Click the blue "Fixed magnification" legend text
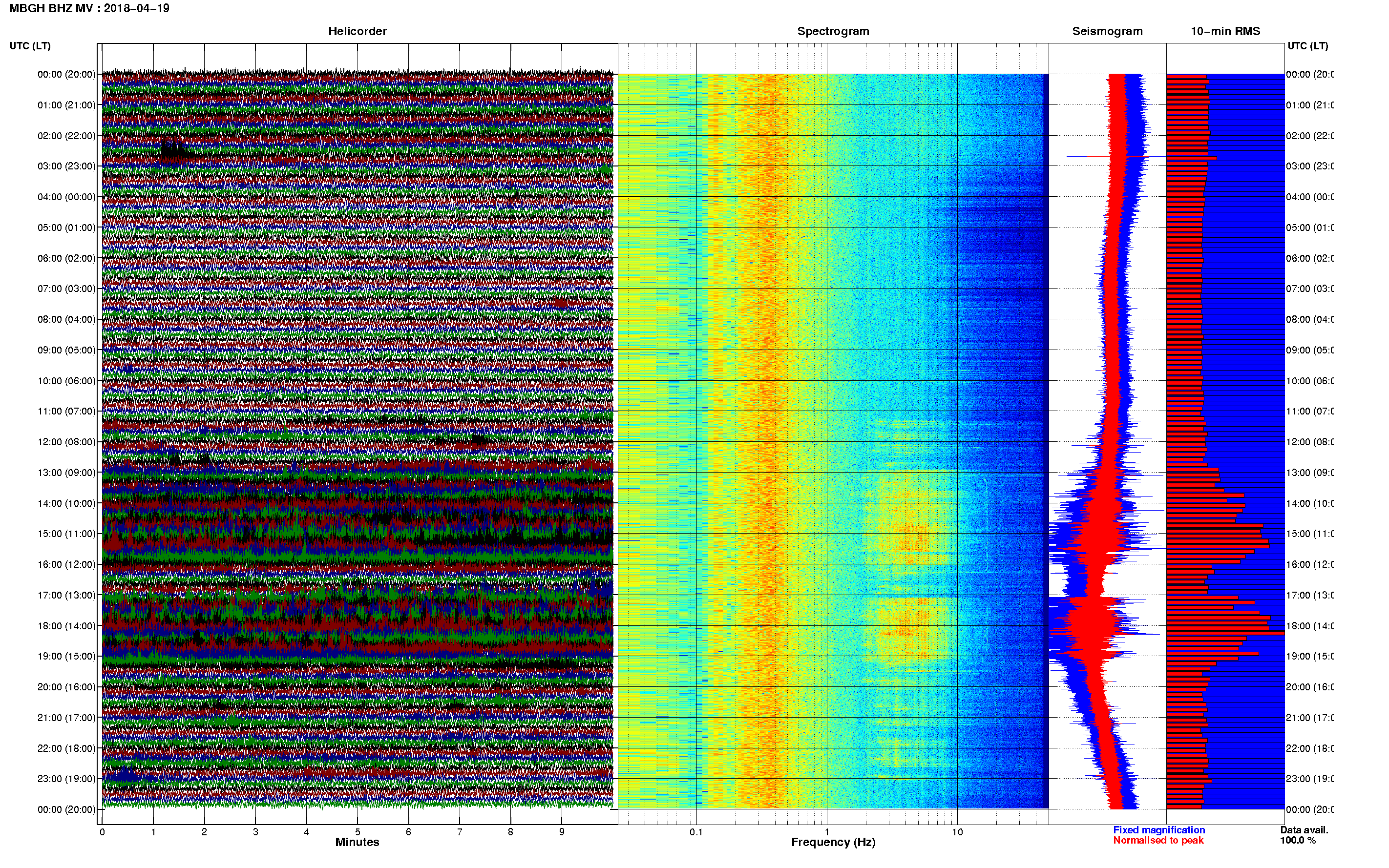The height and width of the screenshot is (868, 1389). [1159, 830]
